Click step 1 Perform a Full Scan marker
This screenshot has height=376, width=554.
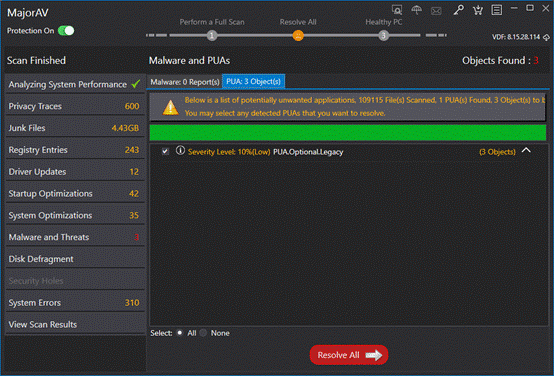(x=212, y=35)
